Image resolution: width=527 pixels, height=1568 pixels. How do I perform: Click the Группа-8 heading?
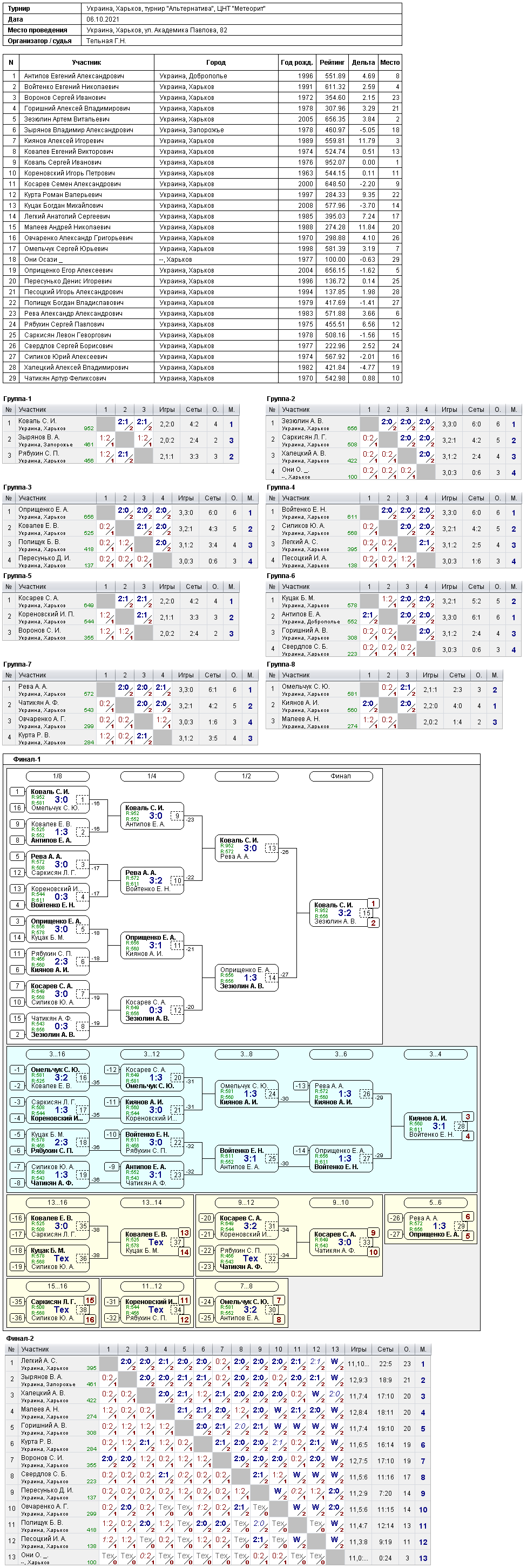tap(281, 664)
